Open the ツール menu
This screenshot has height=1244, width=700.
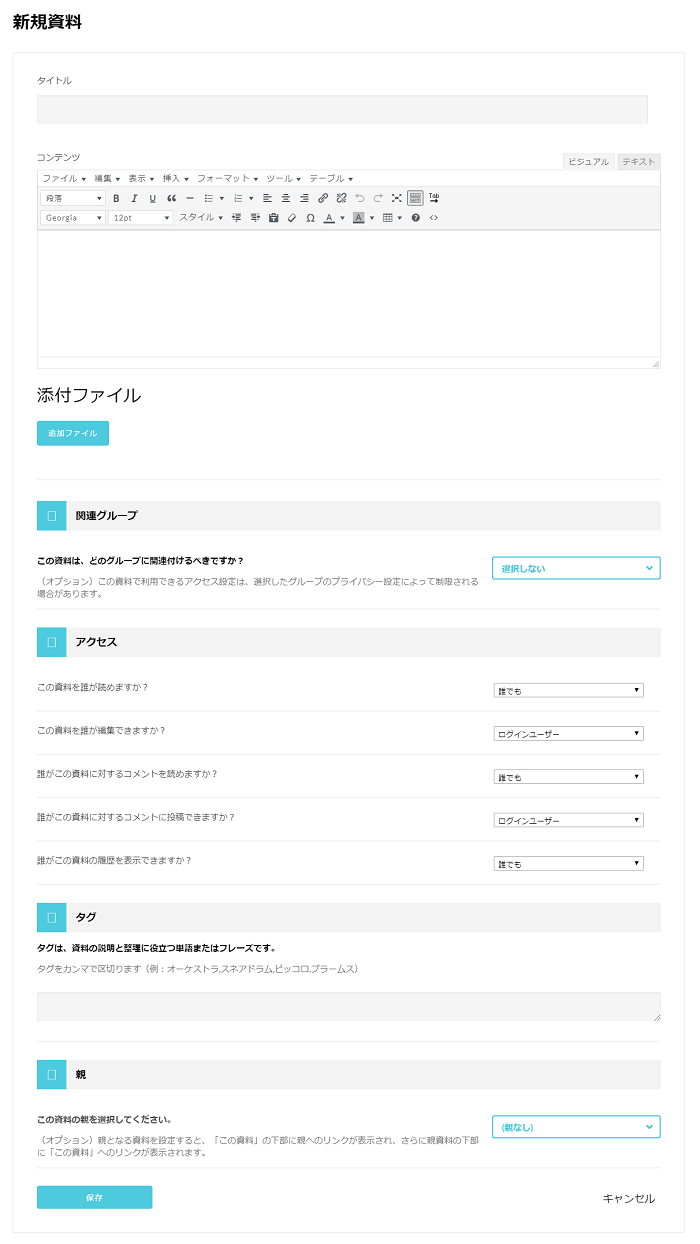[x=283, y=178]
